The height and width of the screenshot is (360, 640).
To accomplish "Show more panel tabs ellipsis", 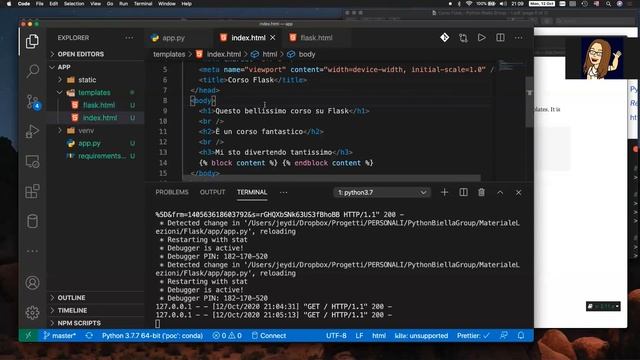I will click(x=284, y=192).
